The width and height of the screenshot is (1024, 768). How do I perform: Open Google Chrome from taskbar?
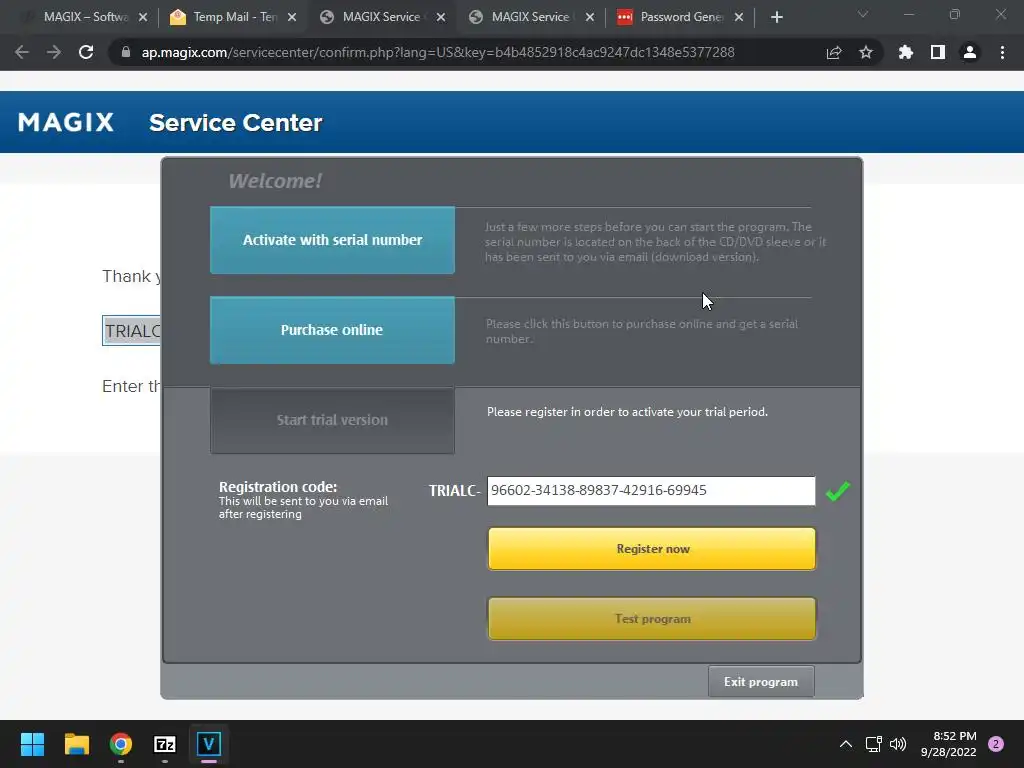click(x=121, y=744)
